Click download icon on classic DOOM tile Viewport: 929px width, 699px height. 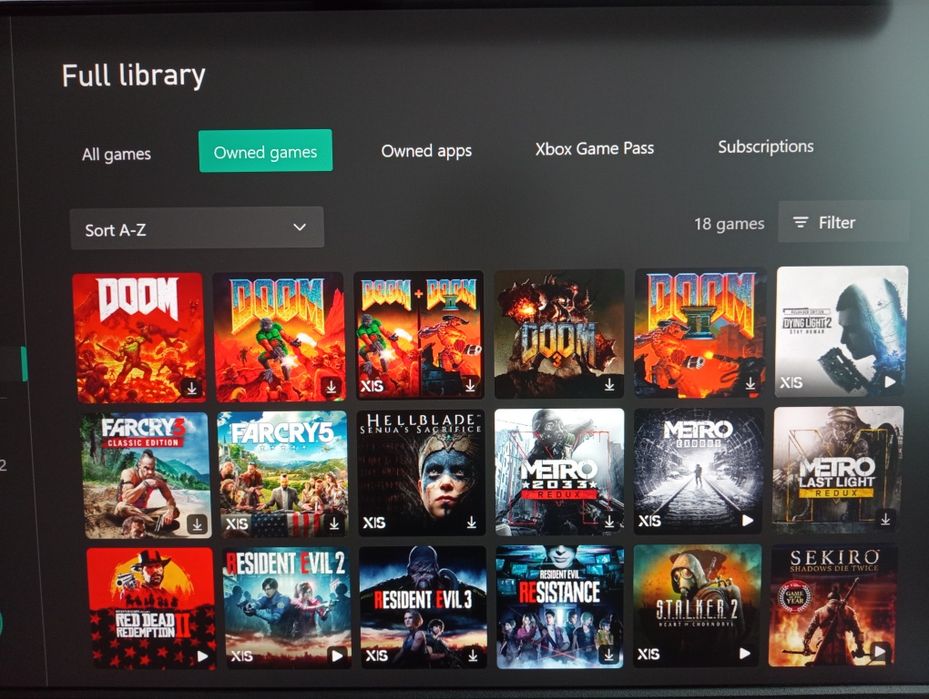[332, 387]
